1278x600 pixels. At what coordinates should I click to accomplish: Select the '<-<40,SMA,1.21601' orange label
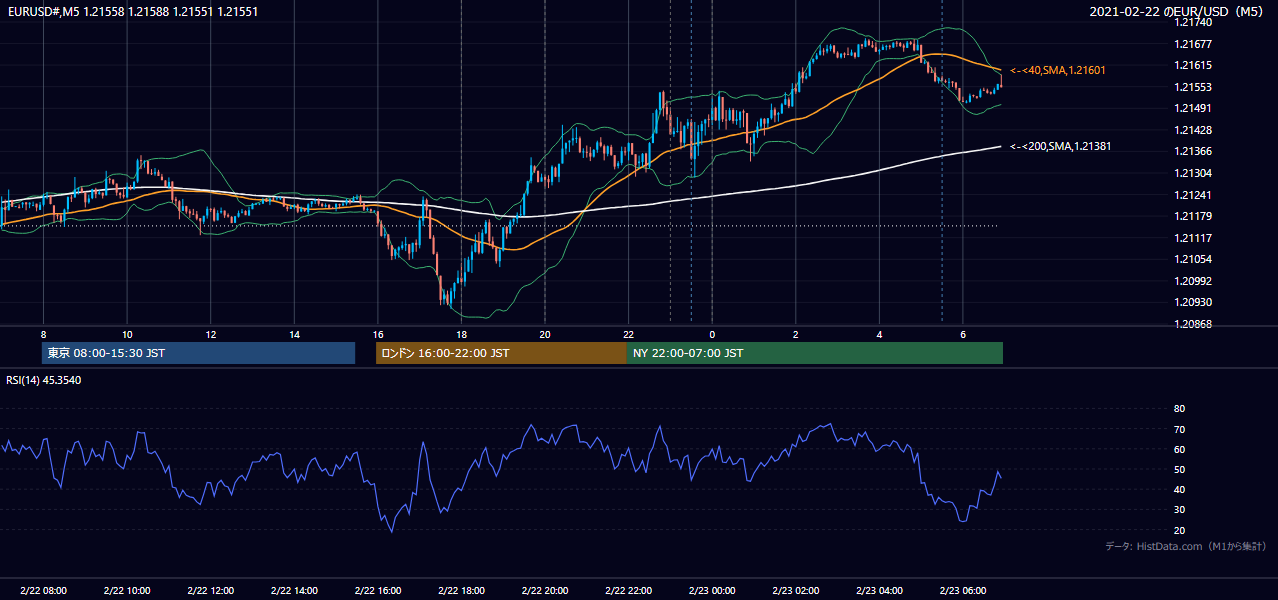[1057, 70]
